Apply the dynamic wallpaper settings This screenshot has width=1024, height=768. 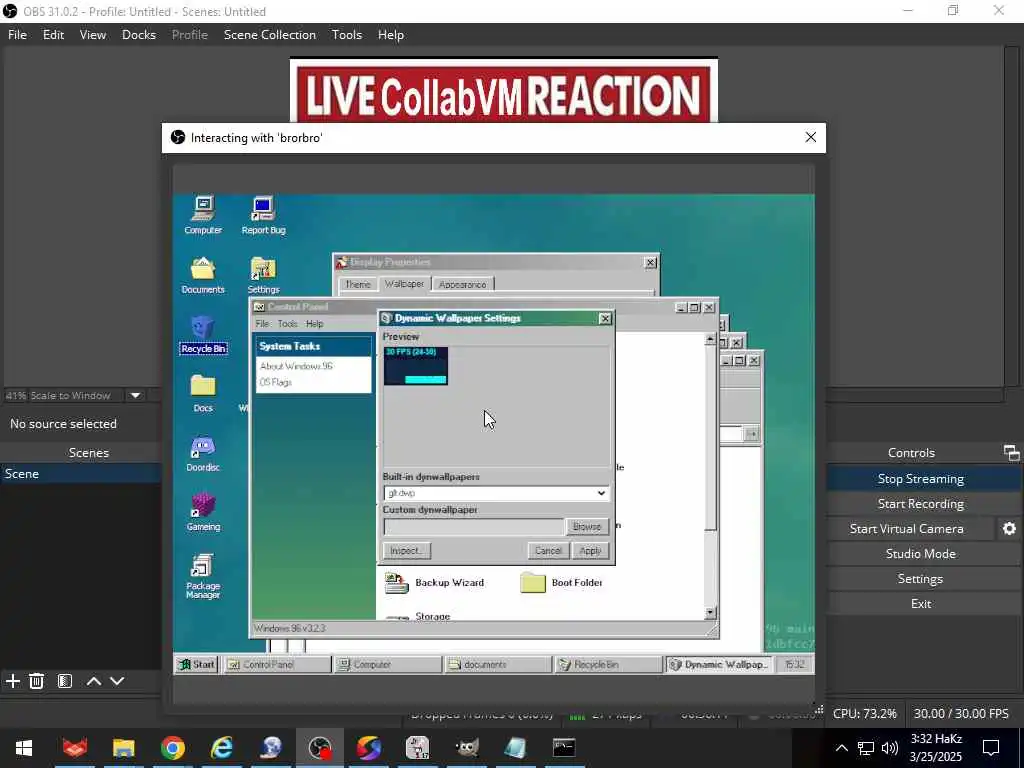tap(590, 551)
